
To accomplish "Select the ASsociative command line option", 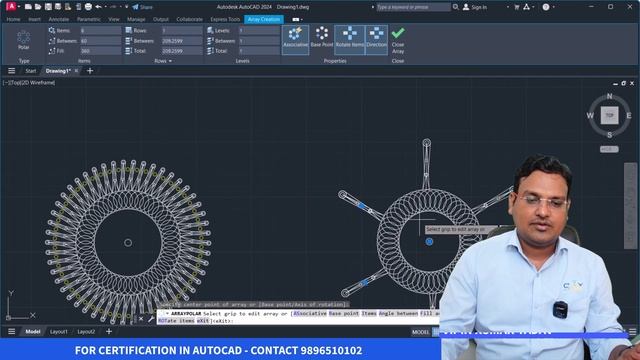I will pos(310,313).
